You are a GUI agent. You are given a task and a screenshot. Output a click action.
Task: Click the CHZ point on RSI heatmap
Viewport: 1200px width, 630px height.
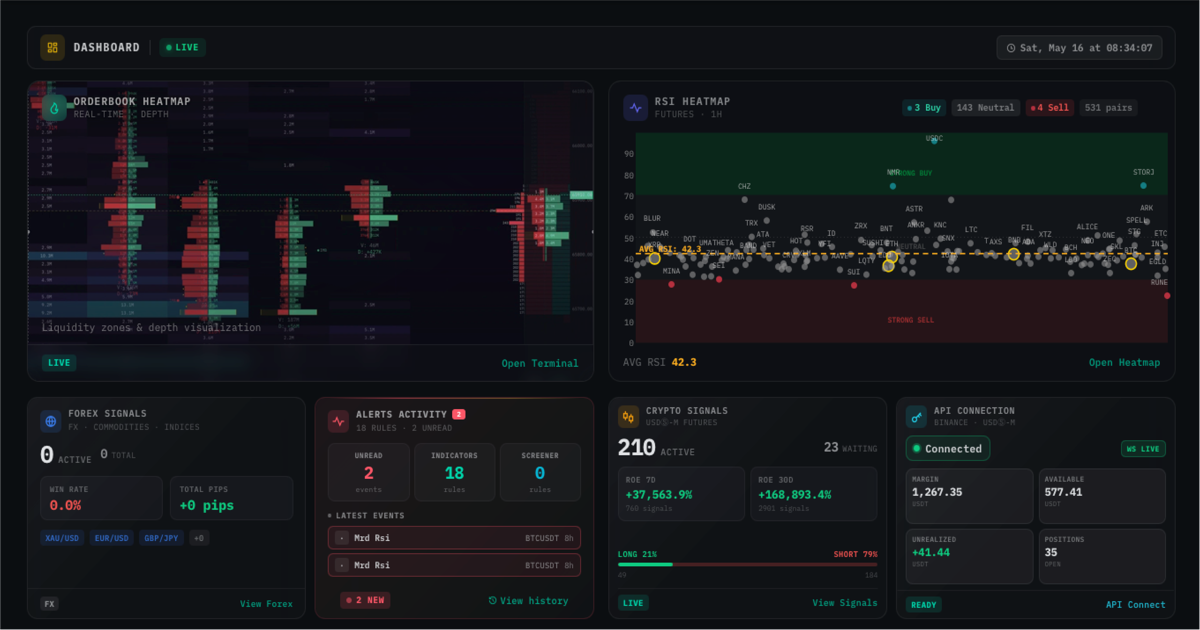(745, 199)
